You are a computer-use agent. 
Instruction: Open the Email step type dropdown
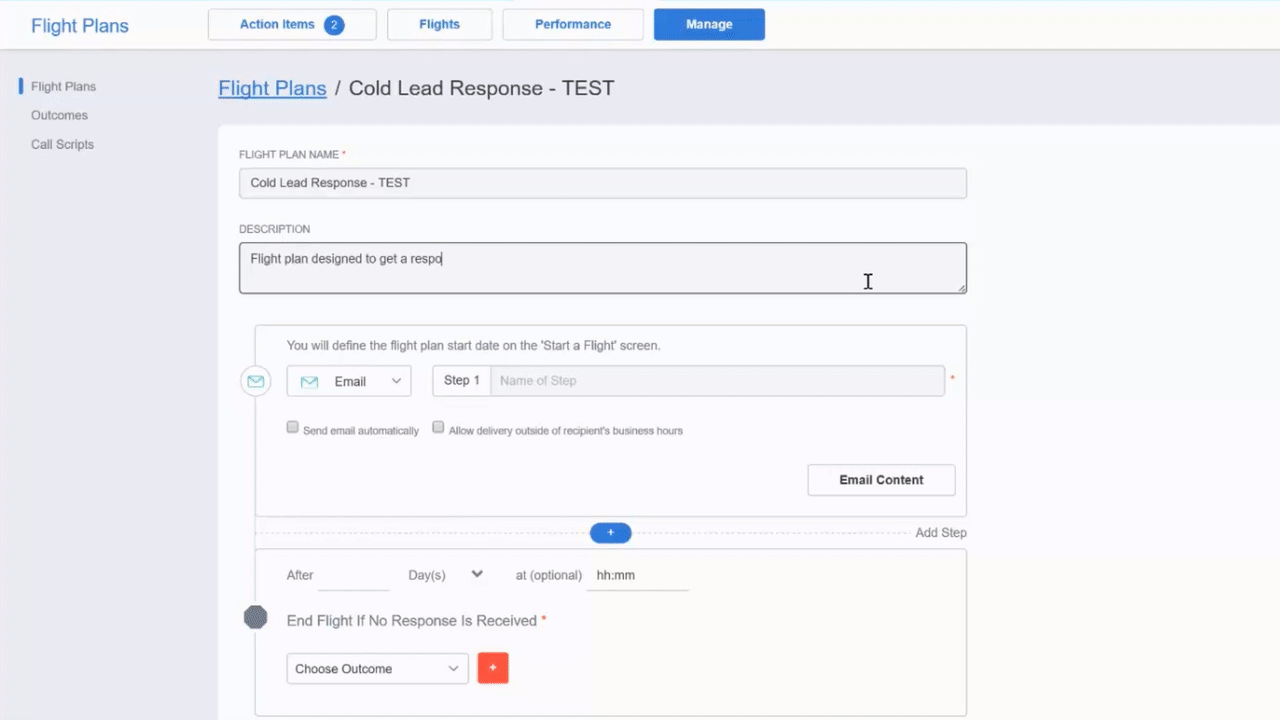349,381
